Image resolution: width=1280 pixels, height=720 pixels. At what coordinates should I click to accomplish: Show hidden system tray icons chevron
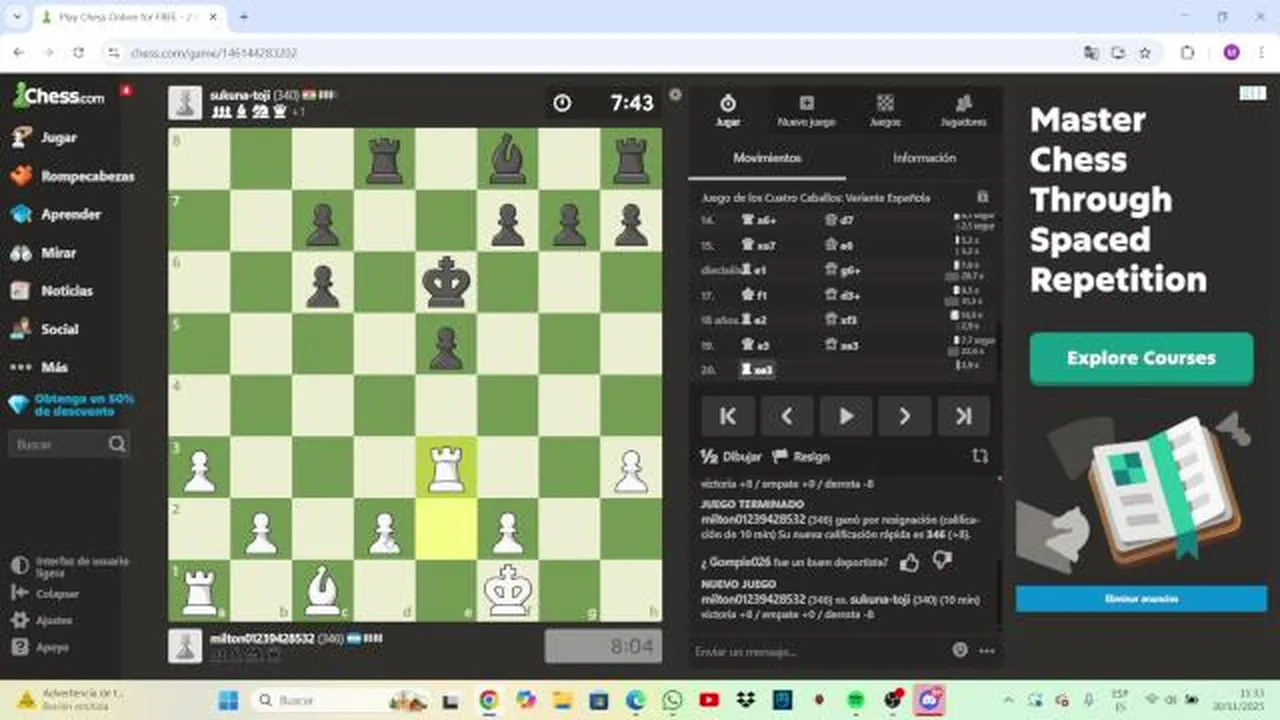(x=1007, y=700)
